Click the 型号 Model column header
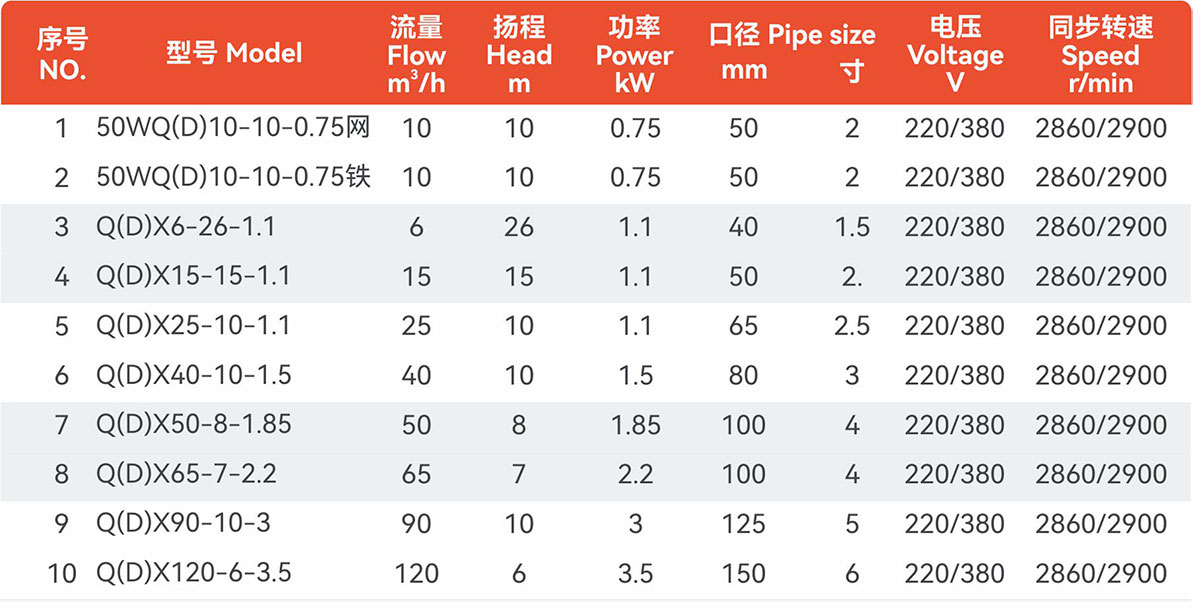This screenshot has height=611, width=1200. [233, 53]
